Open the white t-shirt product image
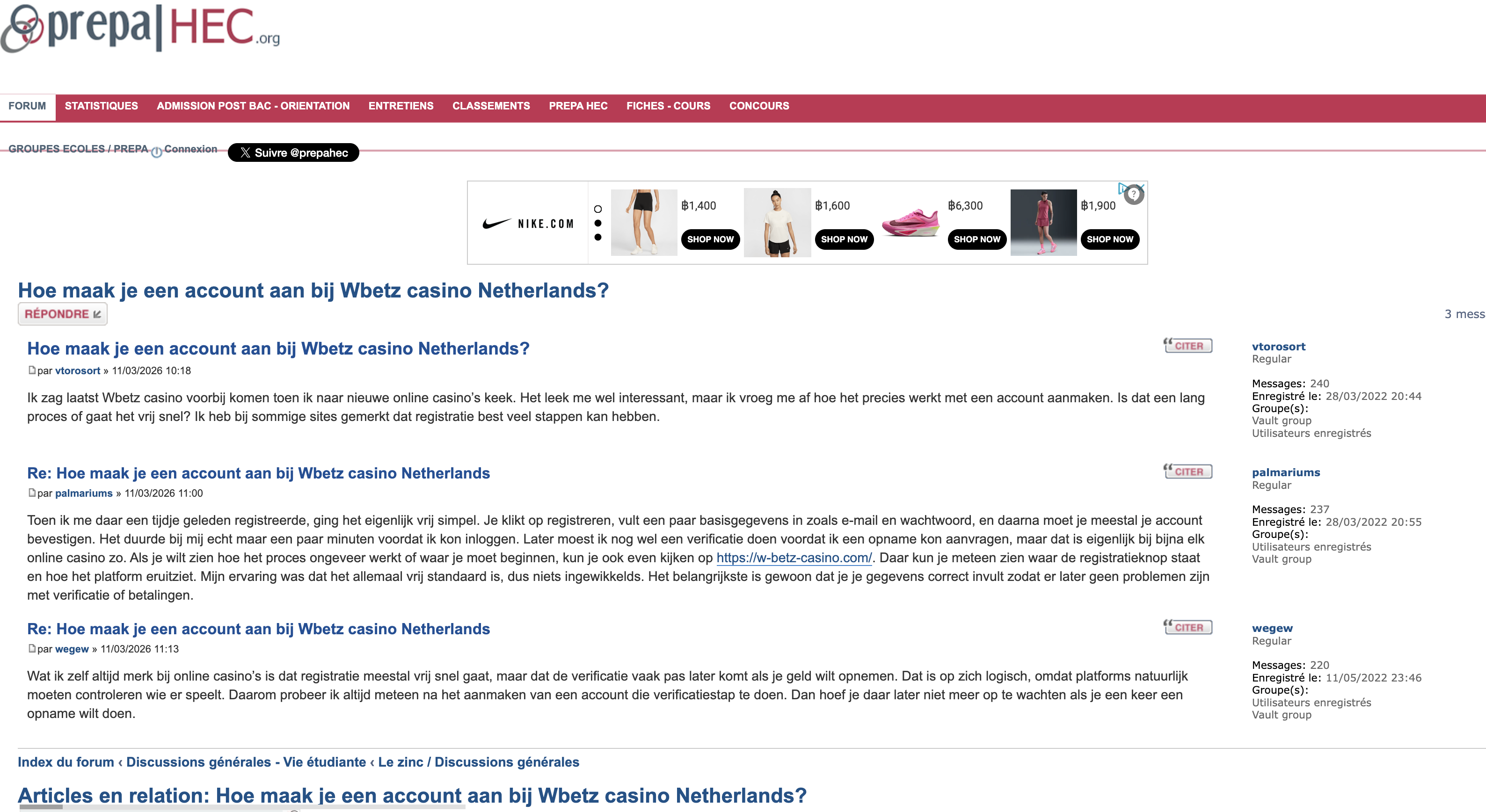 pyautogui.click(x=777, y=223)
